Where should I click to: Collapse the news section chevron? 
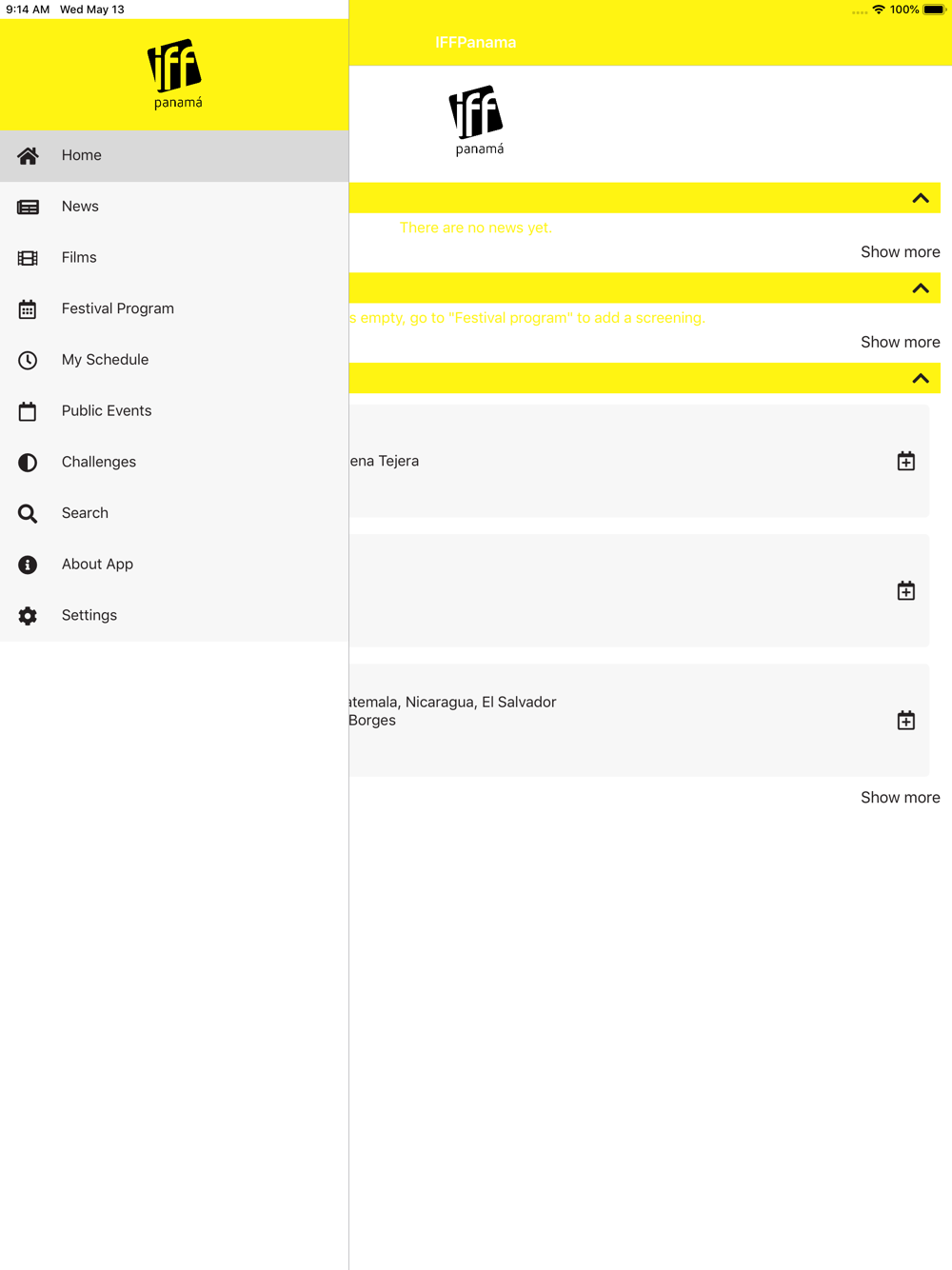click(x=921, y=198)
